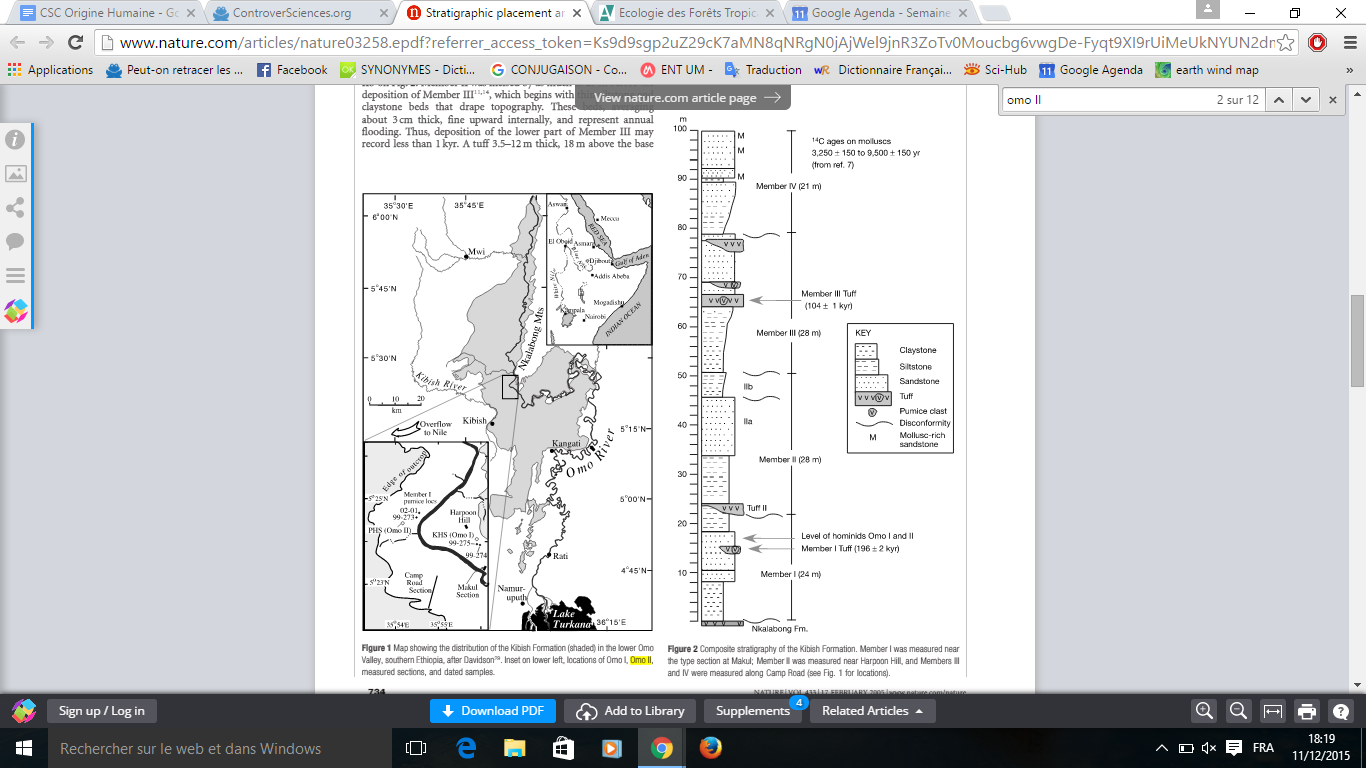Image resolution: width=1366 pixels, height=768 pixels.
Task: Go to next find-in-page result
Action: click(x=1305, y=100)
